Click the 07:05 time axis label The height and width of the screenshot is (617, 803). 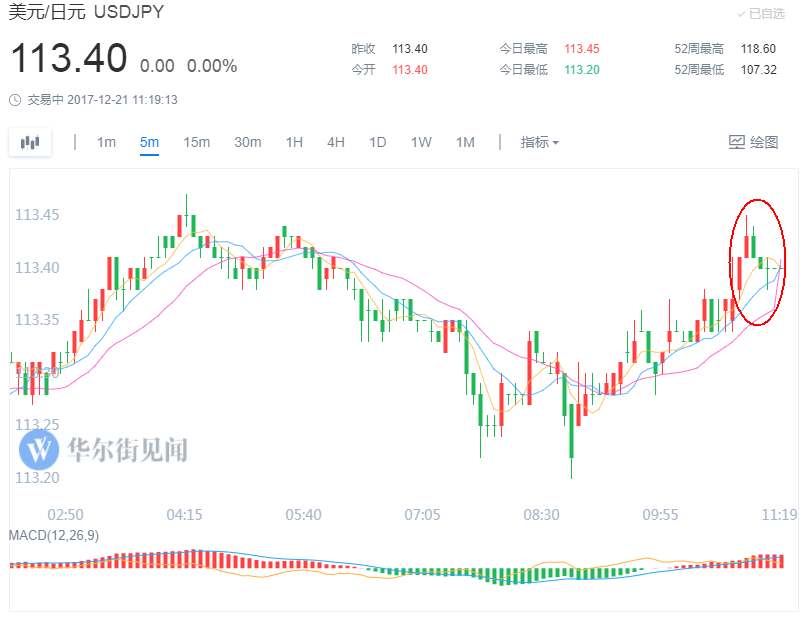(x=422, y=515)
